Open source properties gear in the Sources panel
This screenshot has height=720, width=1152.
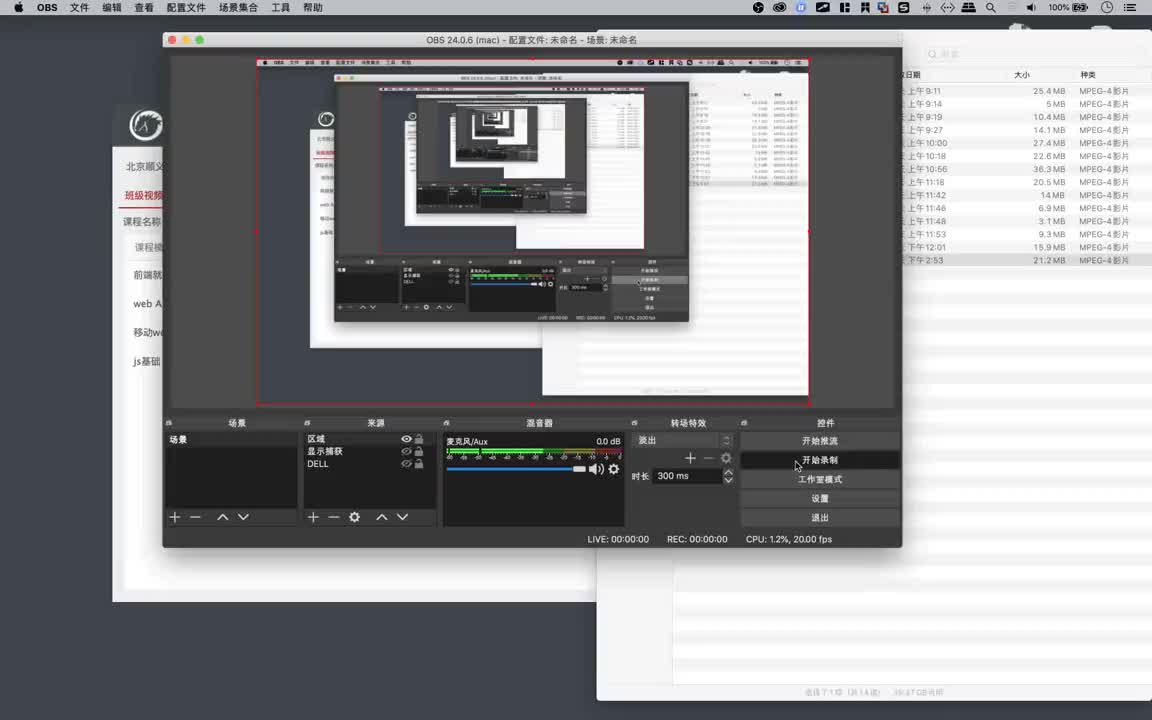[355, 517]
